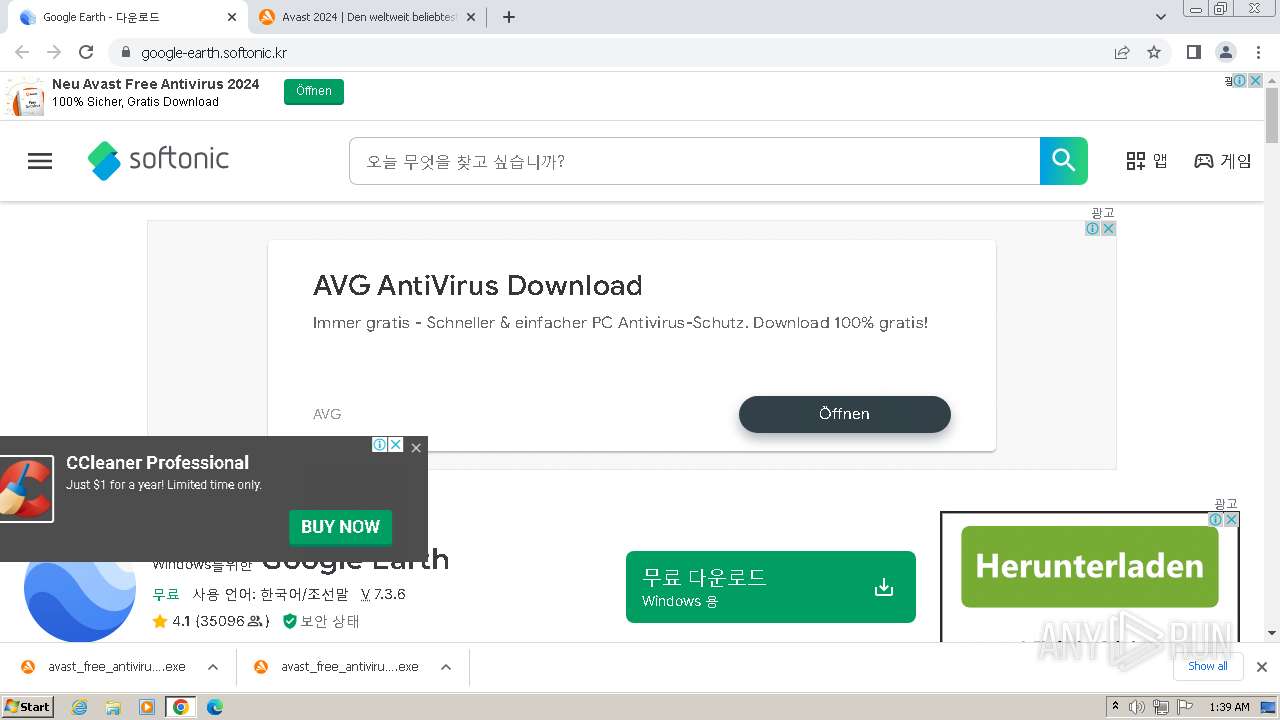
Task: Go back using the browser back arrow
Action: tap(22, 52)
